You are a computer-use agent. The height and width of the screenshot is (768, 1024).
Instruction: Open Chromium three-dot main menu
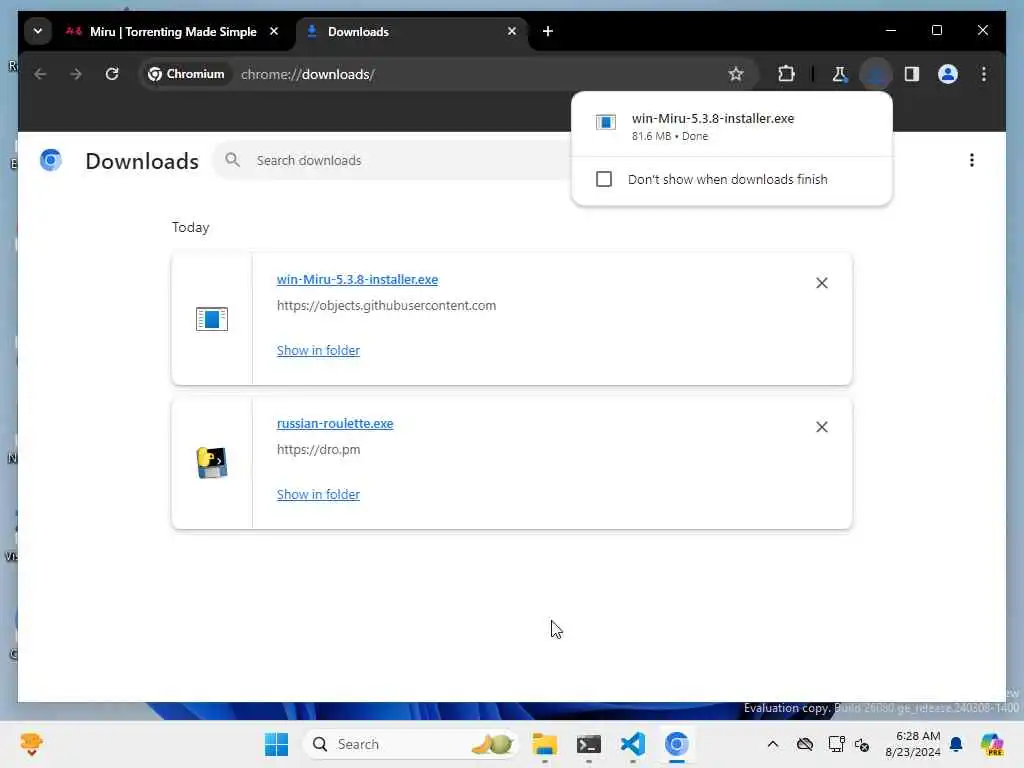click(984, 74)
